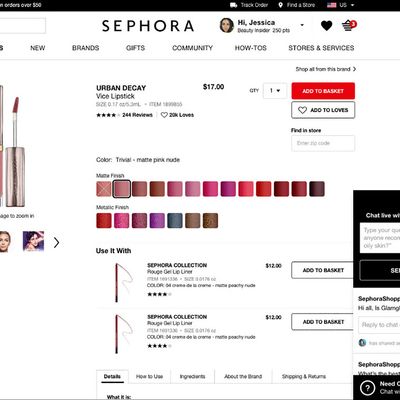
Task: Open the BRANDS menu
Action: point(86,48)
